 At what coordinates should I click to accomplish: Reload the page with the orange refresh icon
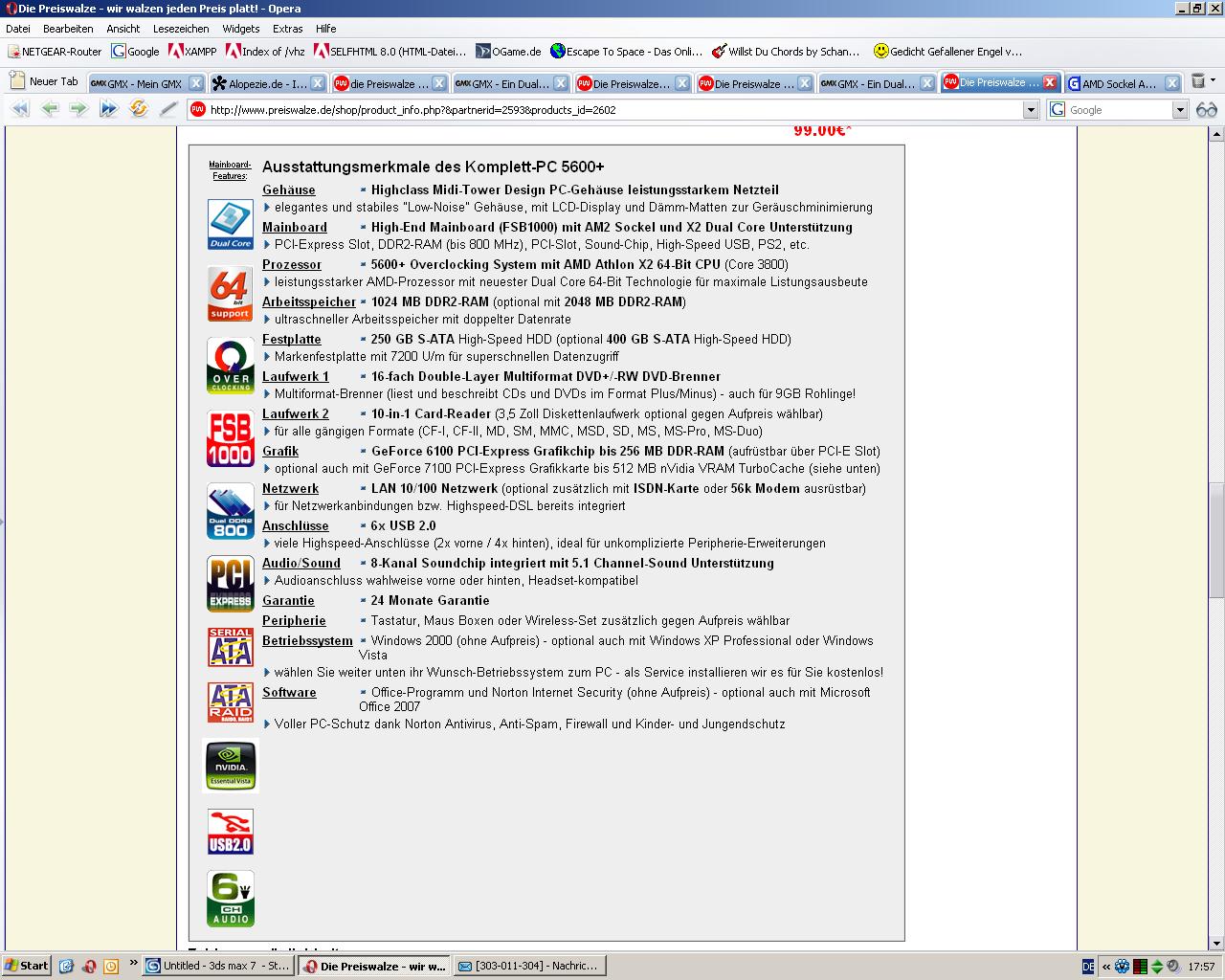(139, 109)
